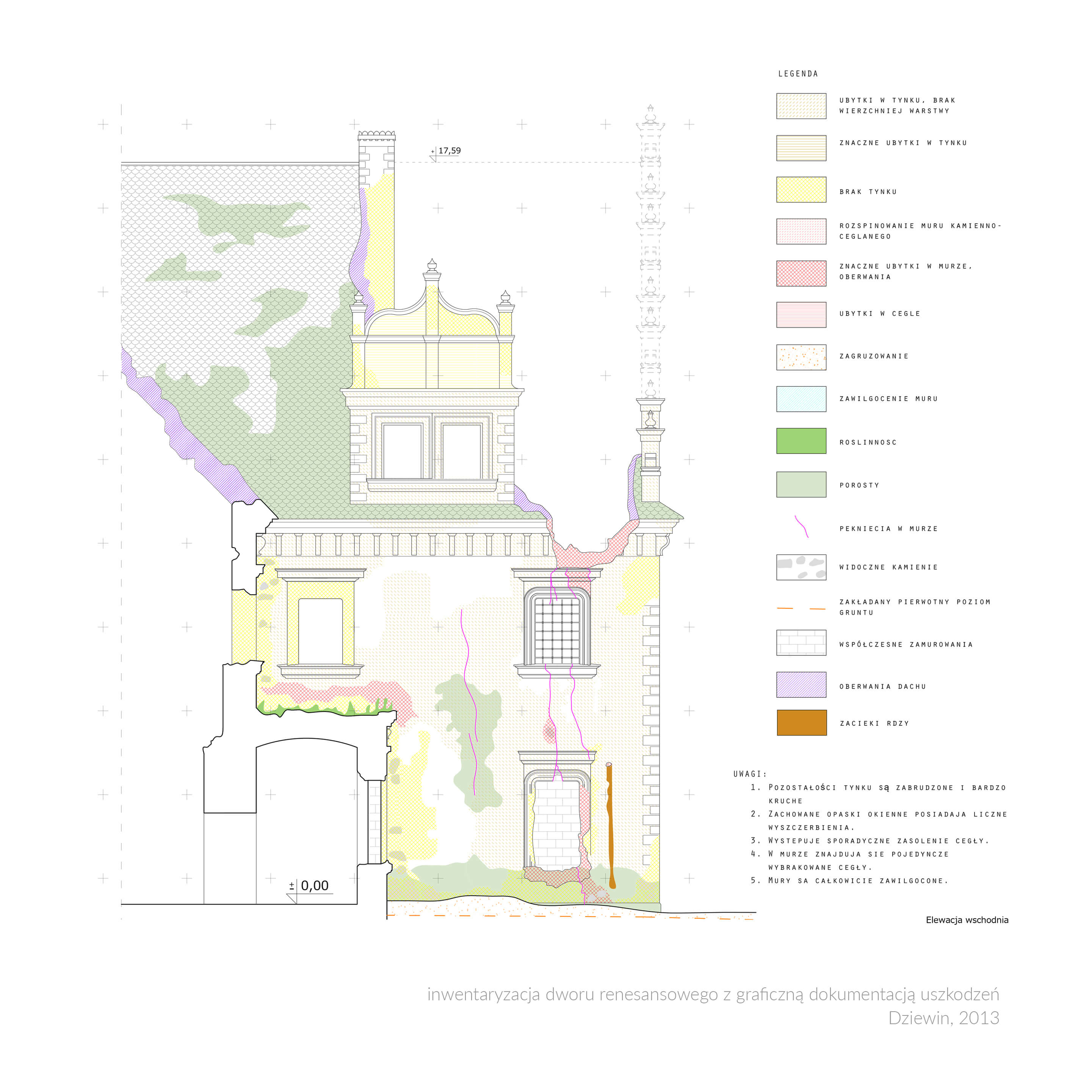Click the magenta 'Pekniecia w murze' crack symbol
Screen dimensions: 1092x1092
(802, 526)
